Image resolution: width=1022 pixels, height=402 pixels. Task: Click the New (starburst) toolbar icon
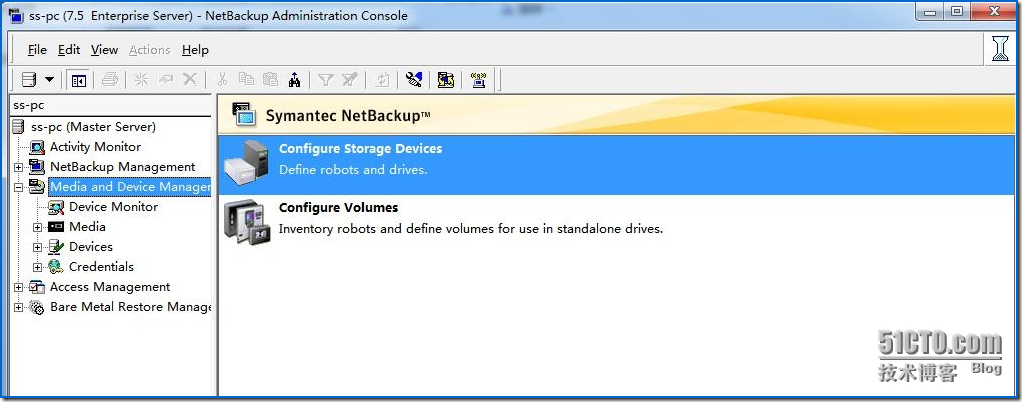click(x=141, y=80)
